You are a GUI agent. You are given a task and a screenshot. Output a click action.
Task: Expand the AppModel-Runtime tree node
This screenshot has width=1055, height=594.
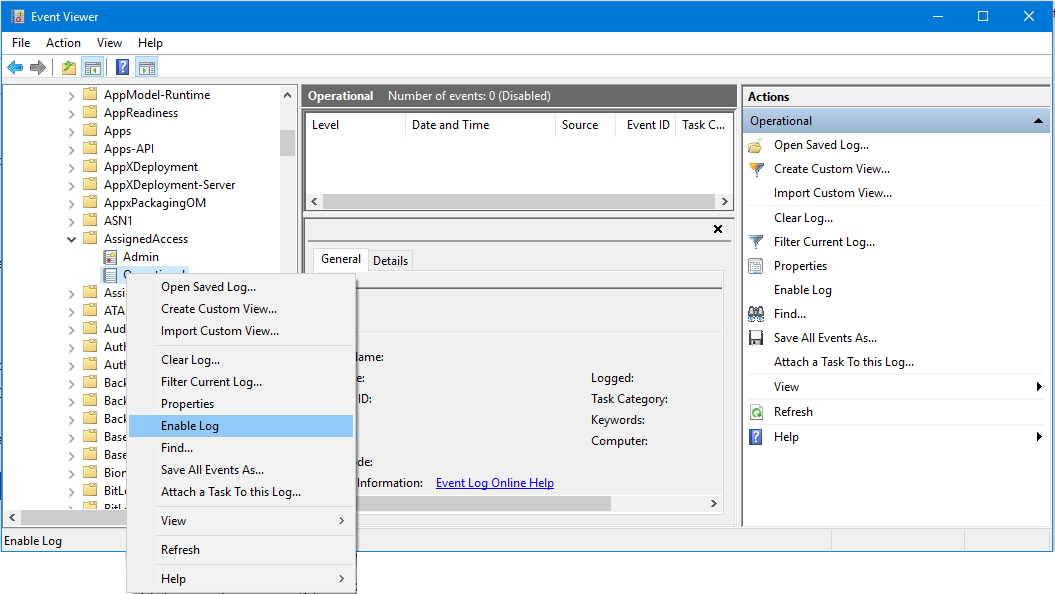pos(71,96)
